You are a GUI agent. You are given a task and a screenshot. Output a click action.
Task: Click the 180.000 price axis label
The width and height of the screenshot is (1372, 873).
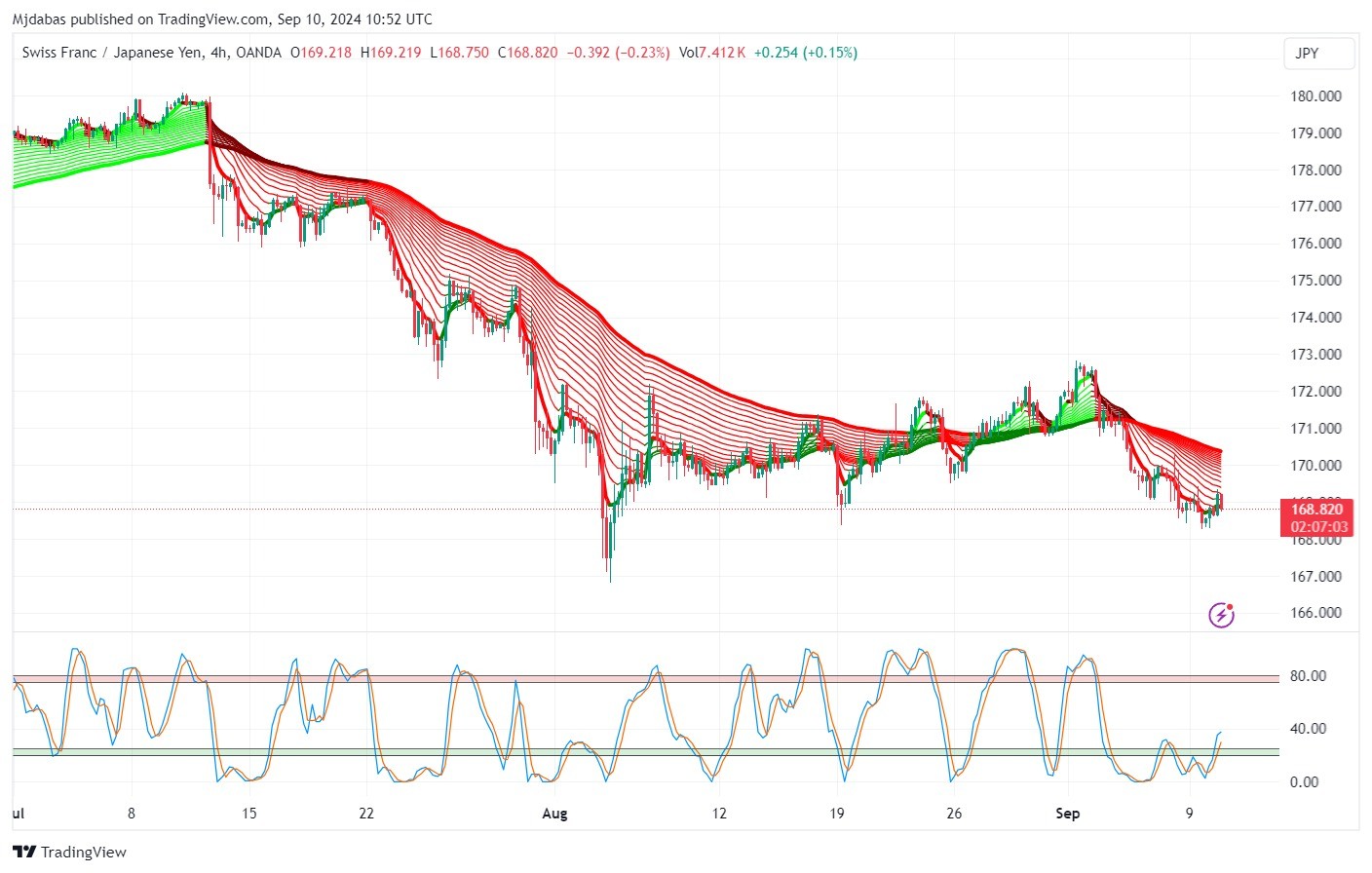pyautogui.click(x=1315, y=96)
